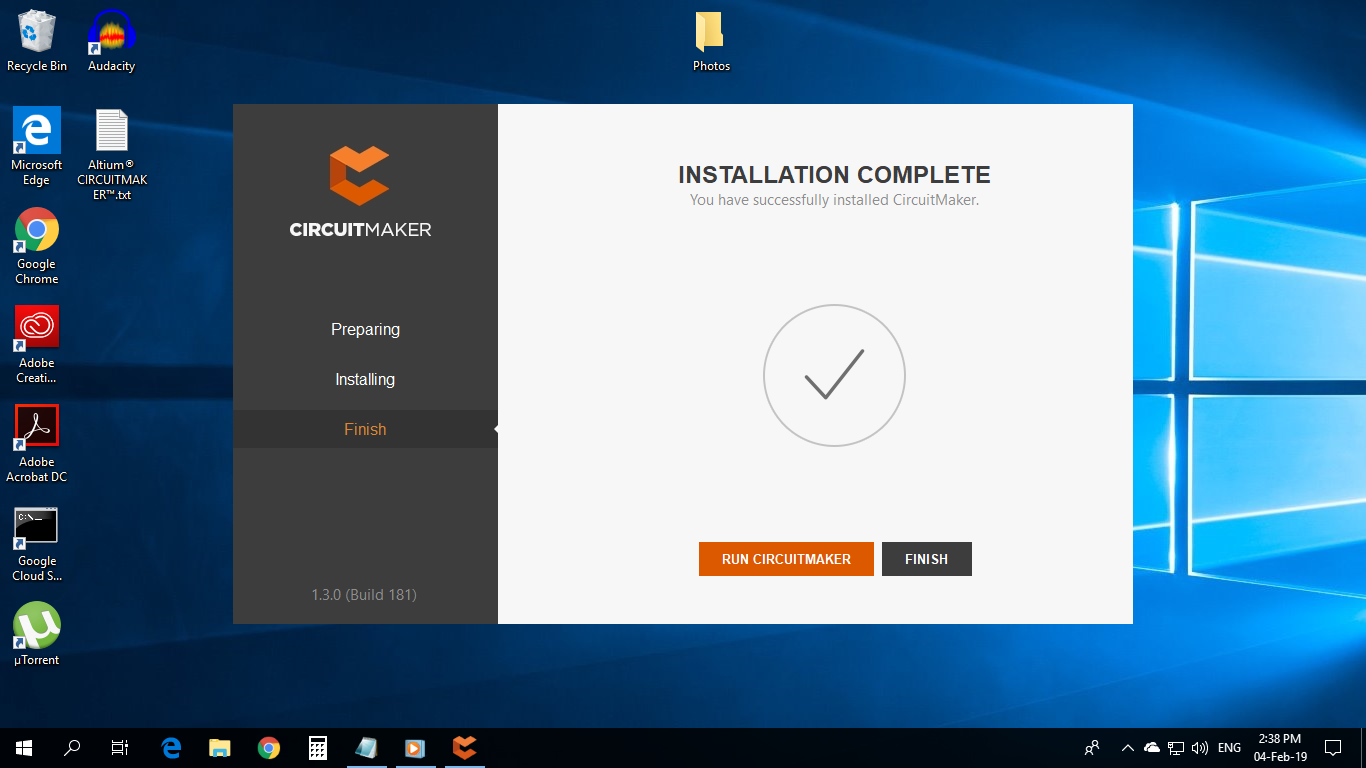Open the Windows Start menu

pos(24,748)
